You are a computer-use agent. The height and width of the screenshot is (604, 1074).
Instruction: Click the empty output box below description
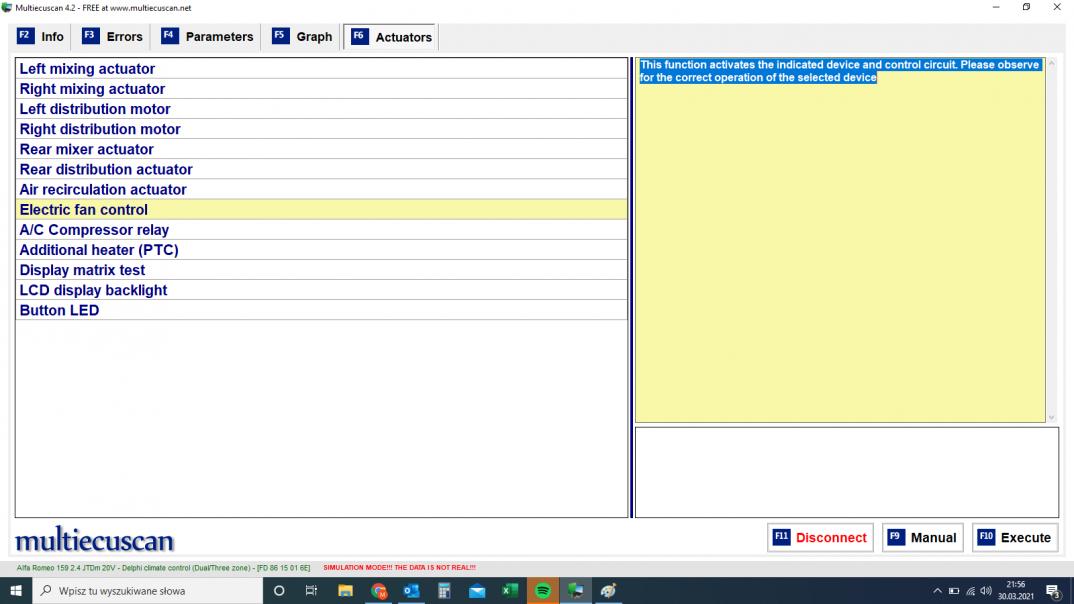tap(847, 473)
